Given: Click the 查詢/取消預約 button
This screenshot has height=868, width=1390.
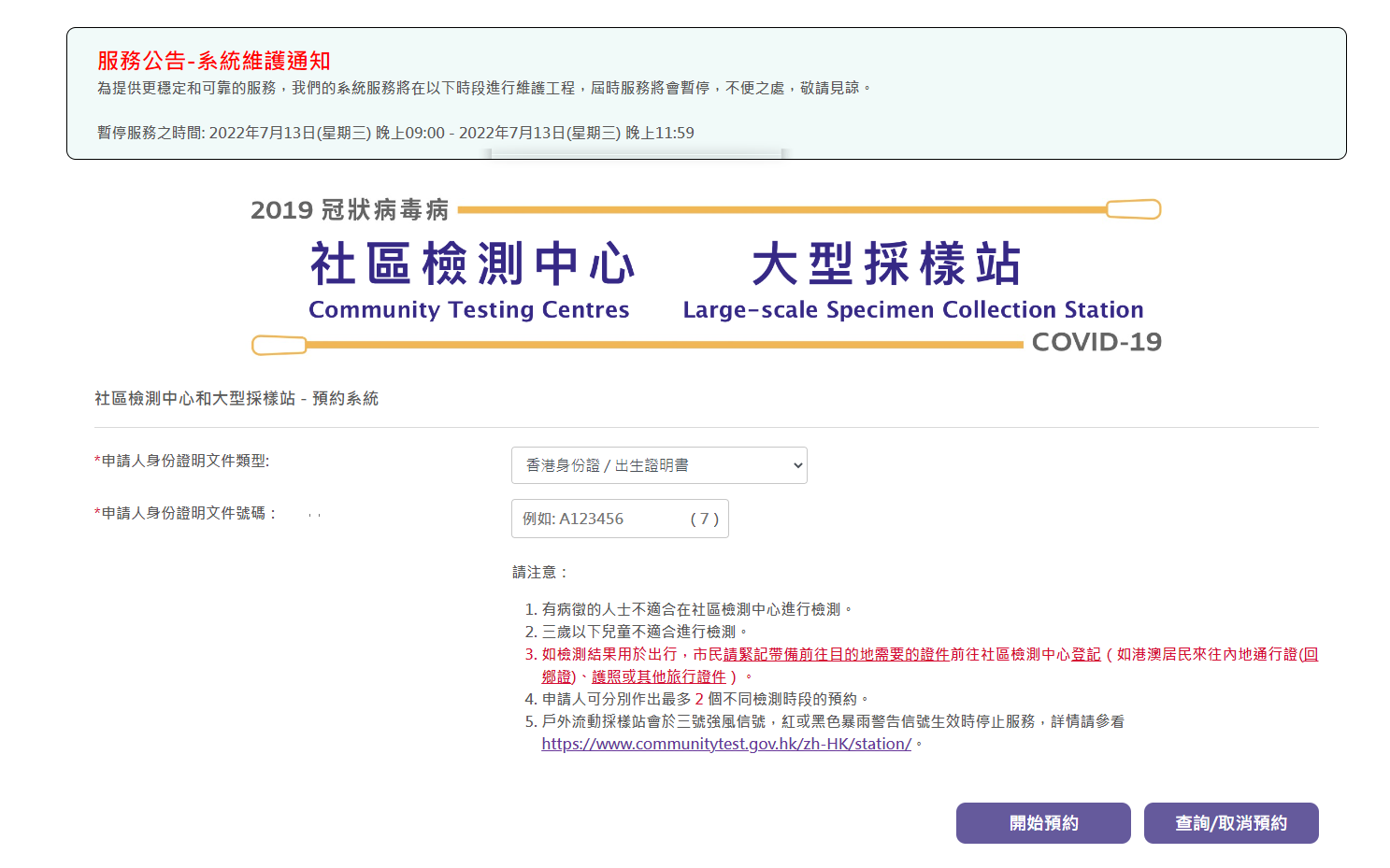Looking at the screenshot, I should pos(1231,823).
